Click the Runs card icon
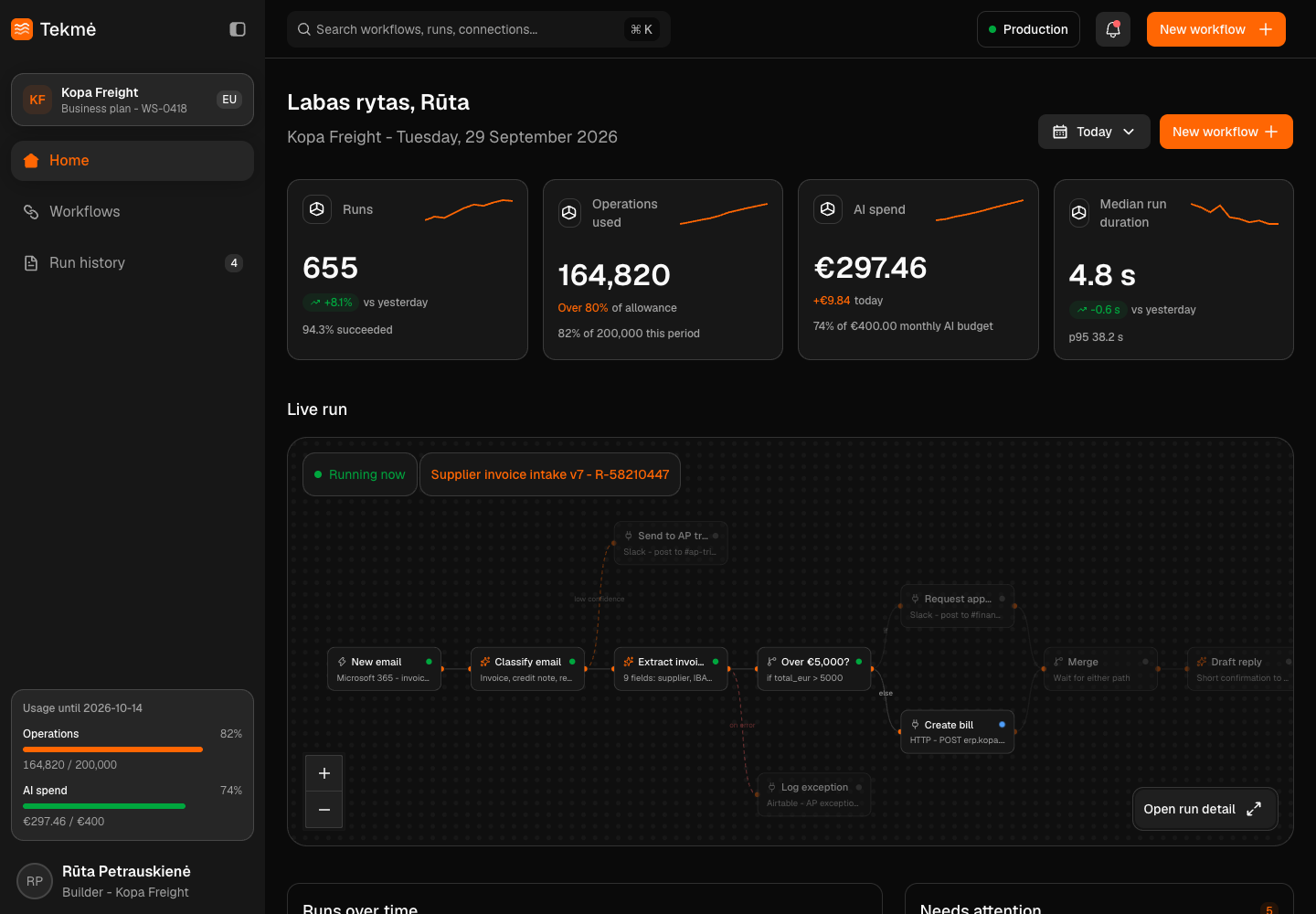The image size is (1316, 914). (x=317, y=209)
